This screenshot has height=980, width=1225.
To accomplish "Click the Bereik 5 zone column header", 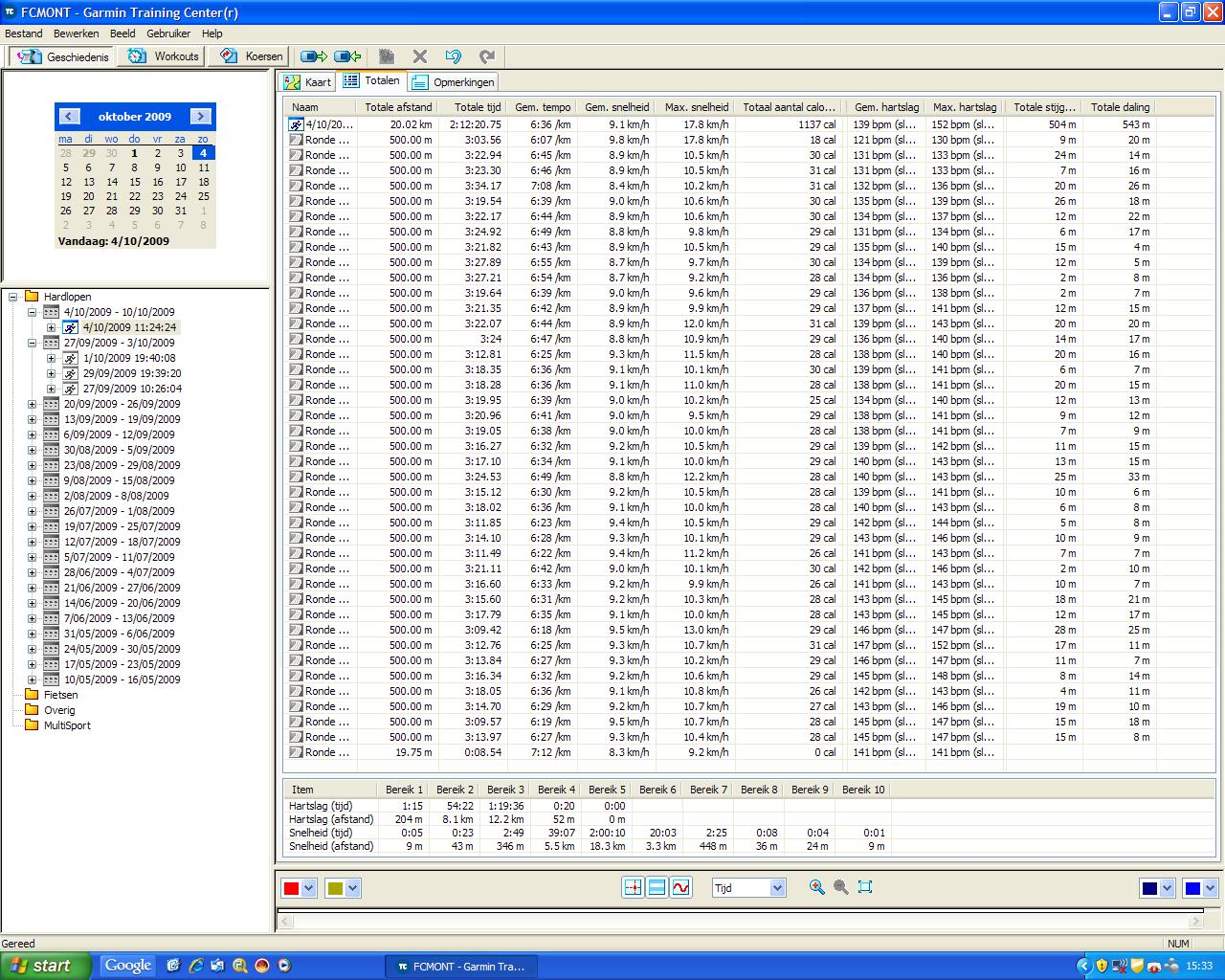I will [x=607, y=790].
